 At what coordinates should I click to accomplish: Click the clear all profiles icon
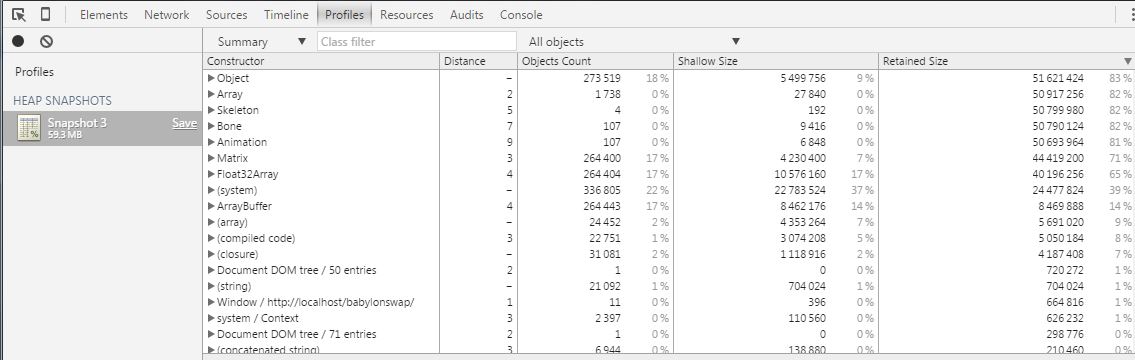46,42
